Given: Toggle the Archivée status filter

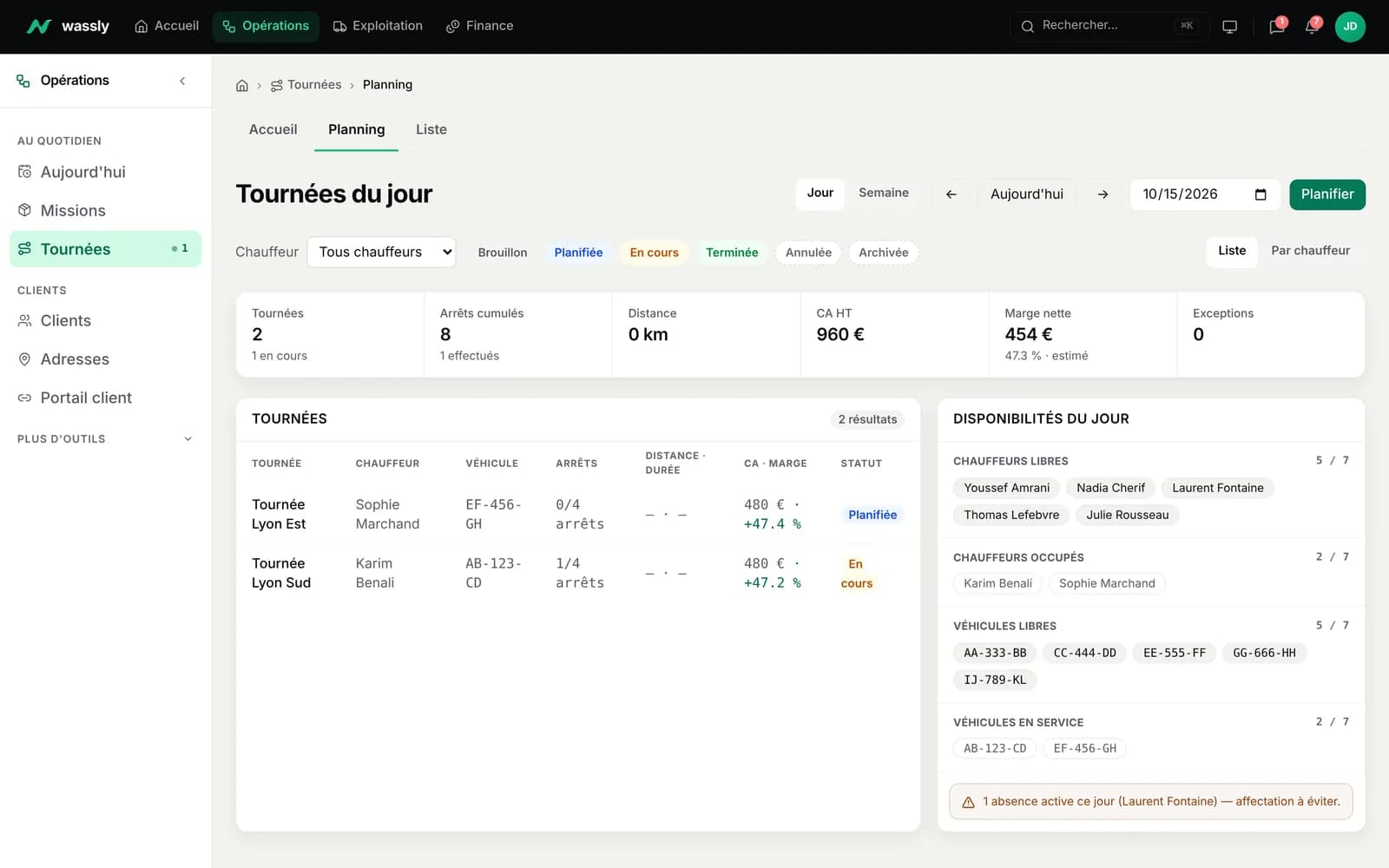Looking at the screenshot, I should [884, 253].
